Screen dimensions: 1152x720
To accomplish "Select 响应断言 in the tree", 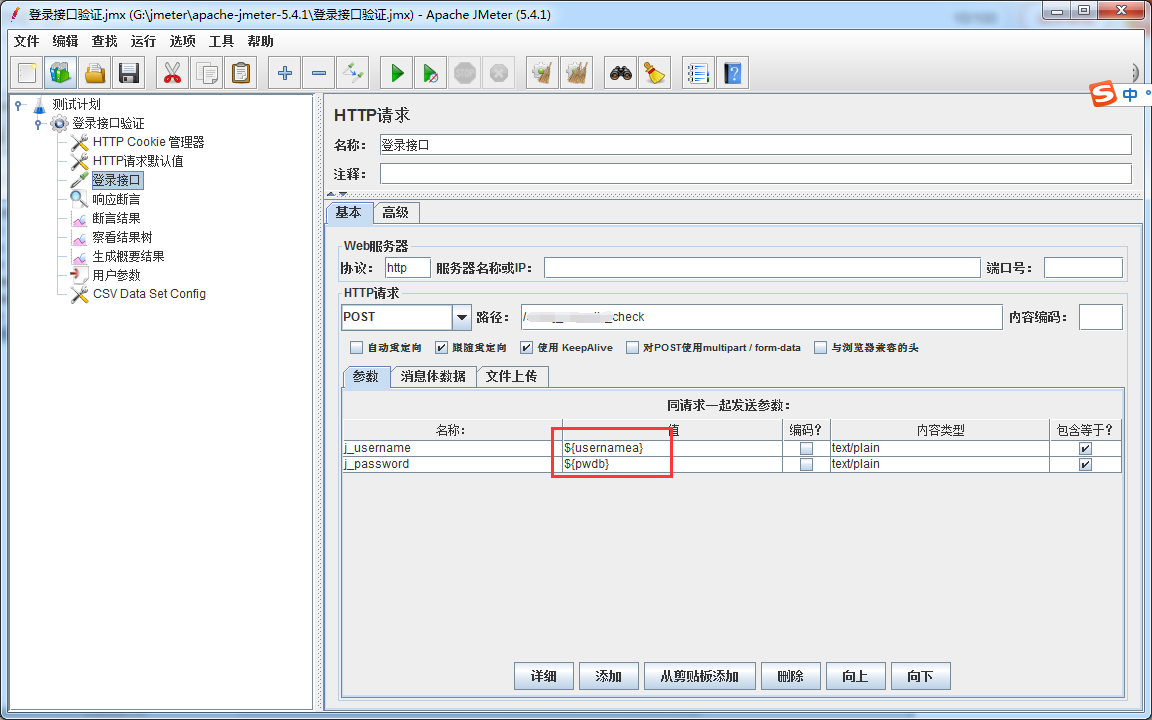I will click(x=116, y=199).
